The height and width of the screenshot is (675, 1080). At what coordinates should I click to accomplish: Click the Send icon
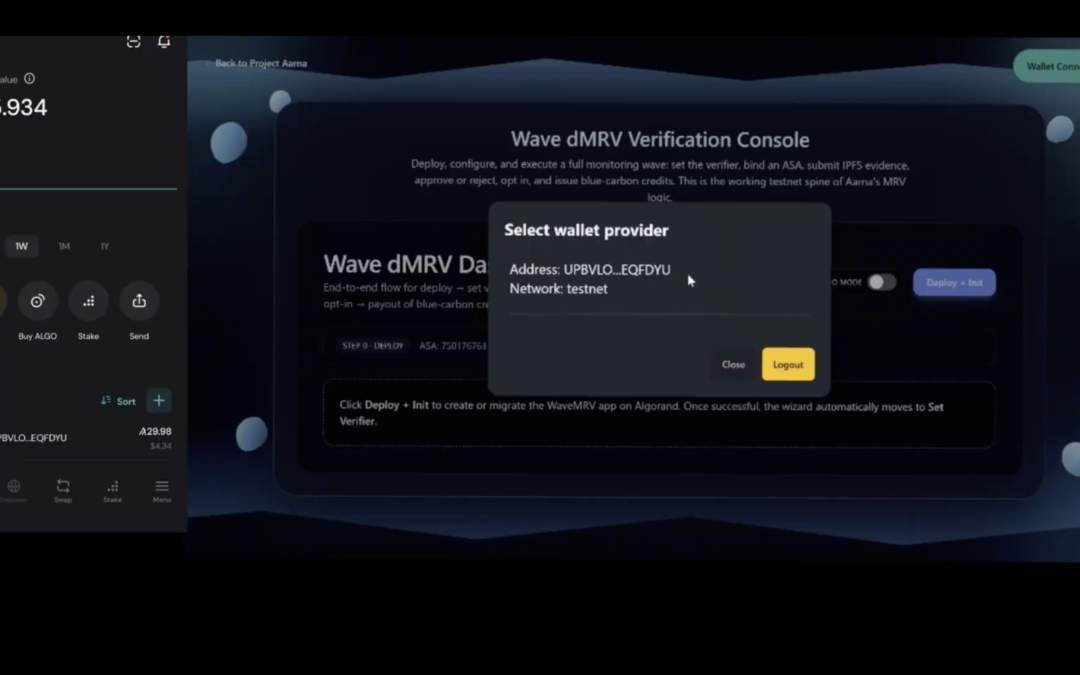(139, 301)
